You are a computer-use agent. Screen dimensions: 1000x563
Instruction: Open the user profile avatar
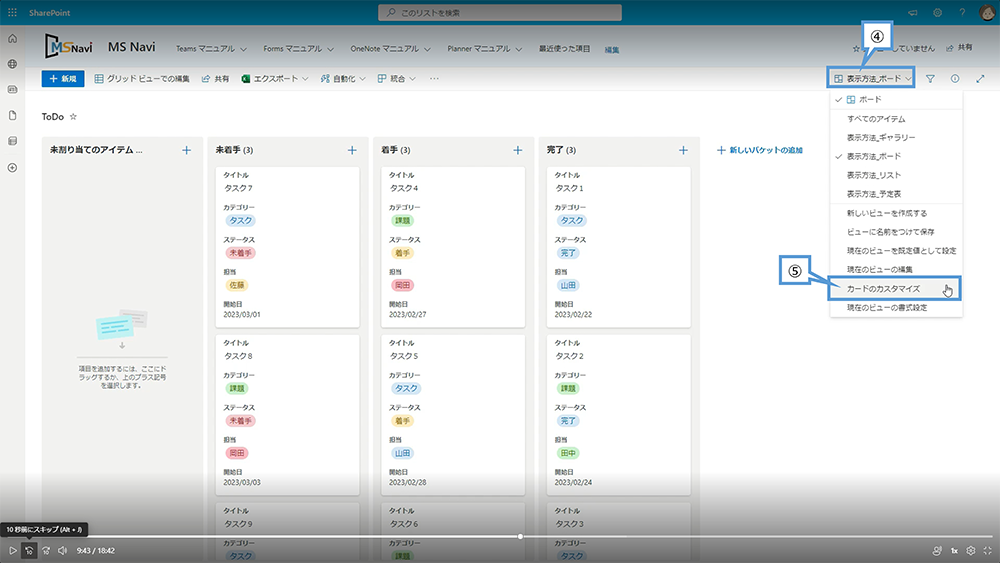[x=987, y=12]
